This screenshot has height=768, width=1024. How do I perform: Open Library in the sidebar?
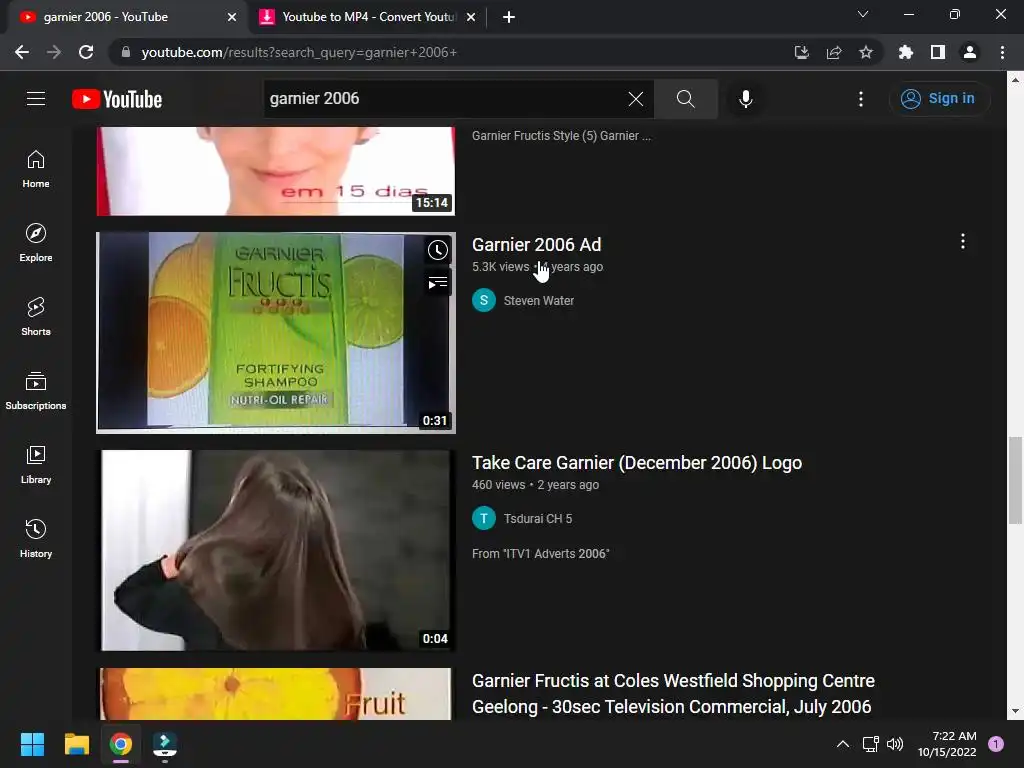(x=36, y=464)
